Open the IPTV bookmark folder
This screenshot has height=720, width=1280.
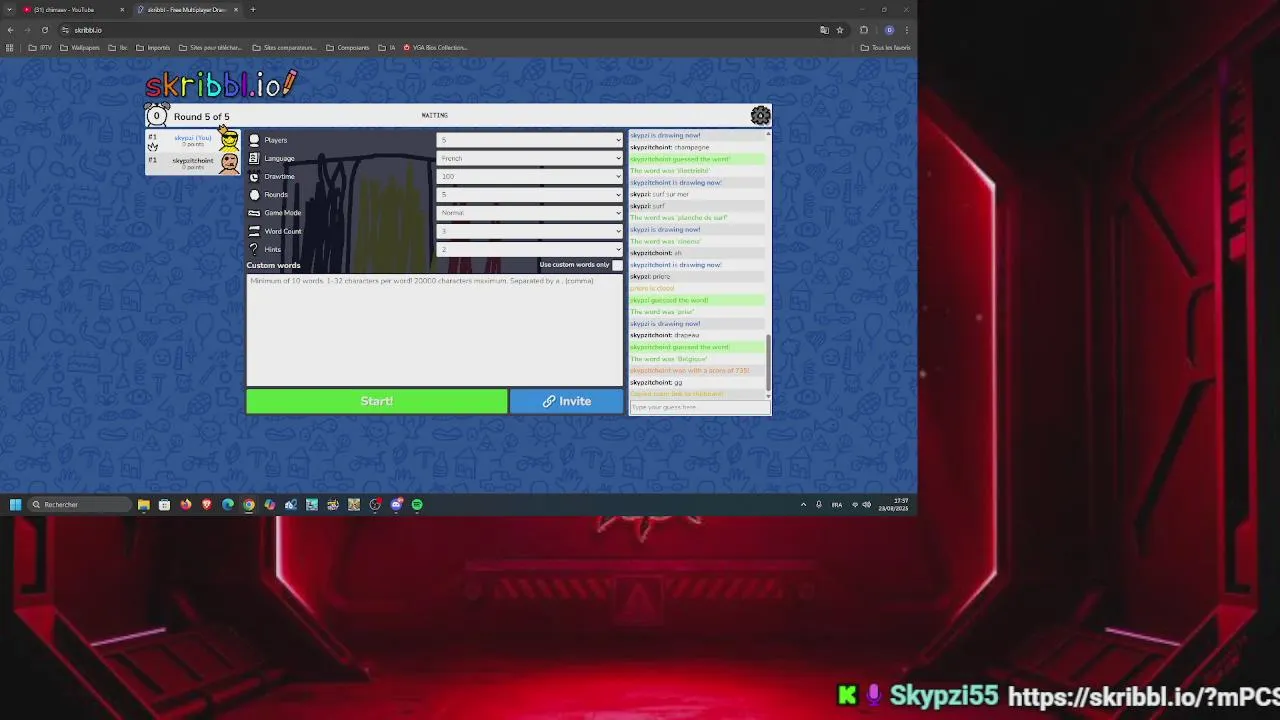point(40,47)
